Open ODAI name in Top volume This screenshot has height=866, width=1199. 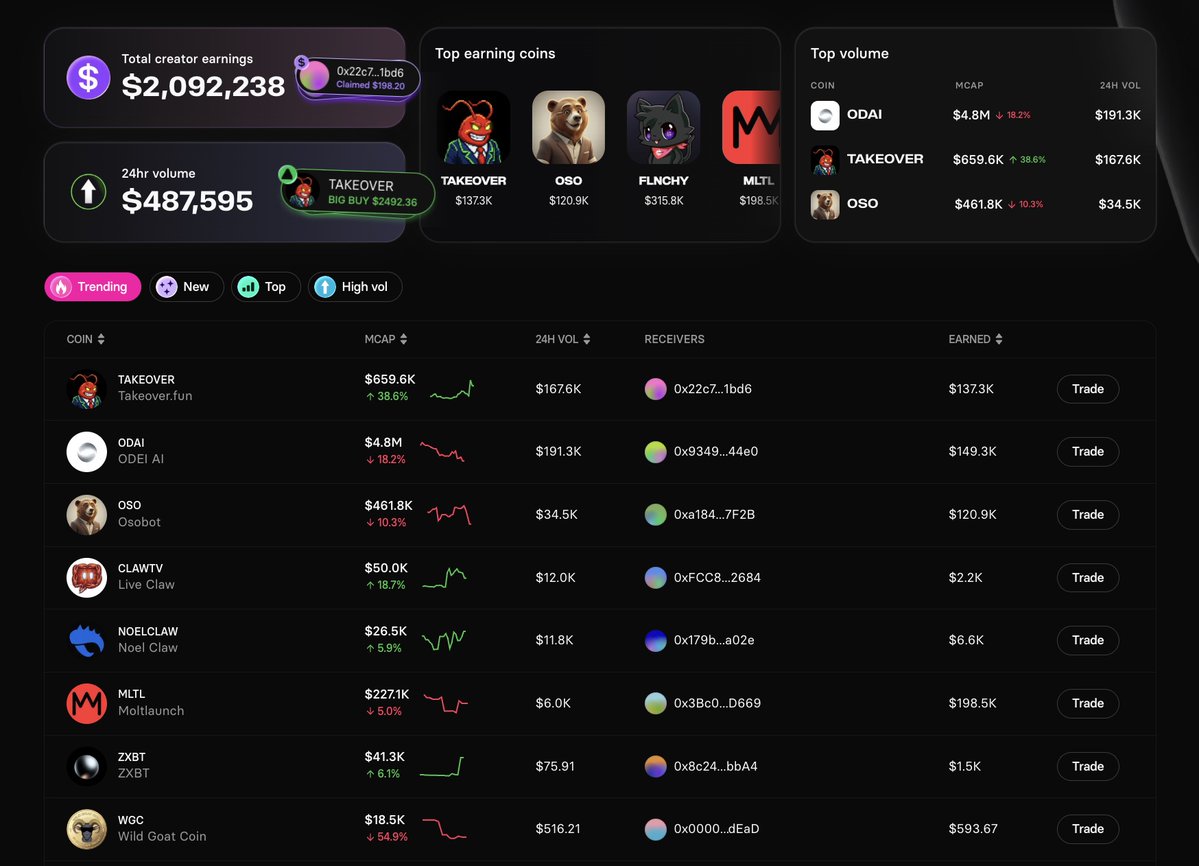click(864, 115)
